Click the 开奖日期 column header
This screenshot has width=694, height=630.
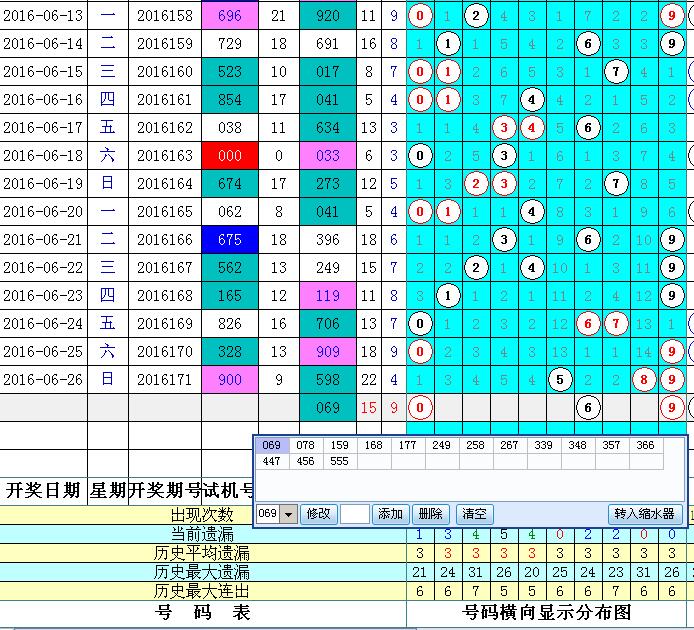coord(43,490)
